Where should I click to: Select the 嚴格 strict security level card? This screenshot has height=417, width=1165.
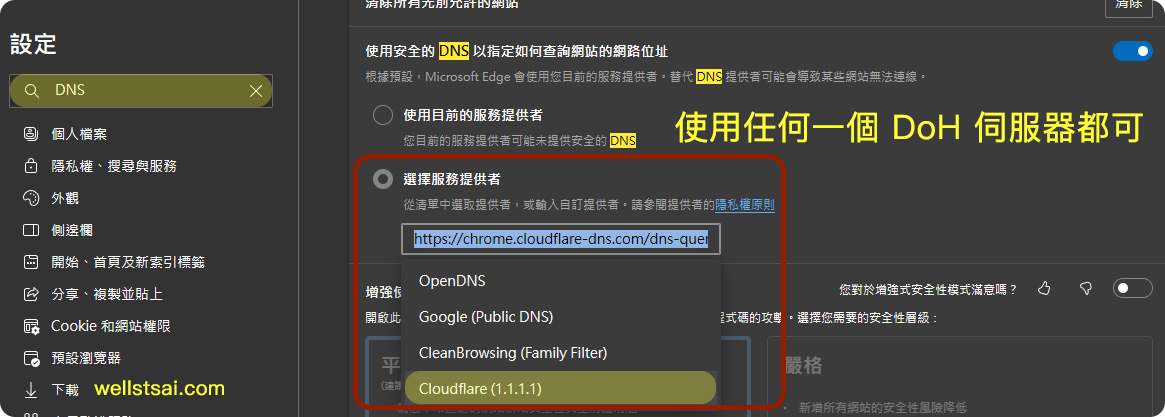(959, 376)
